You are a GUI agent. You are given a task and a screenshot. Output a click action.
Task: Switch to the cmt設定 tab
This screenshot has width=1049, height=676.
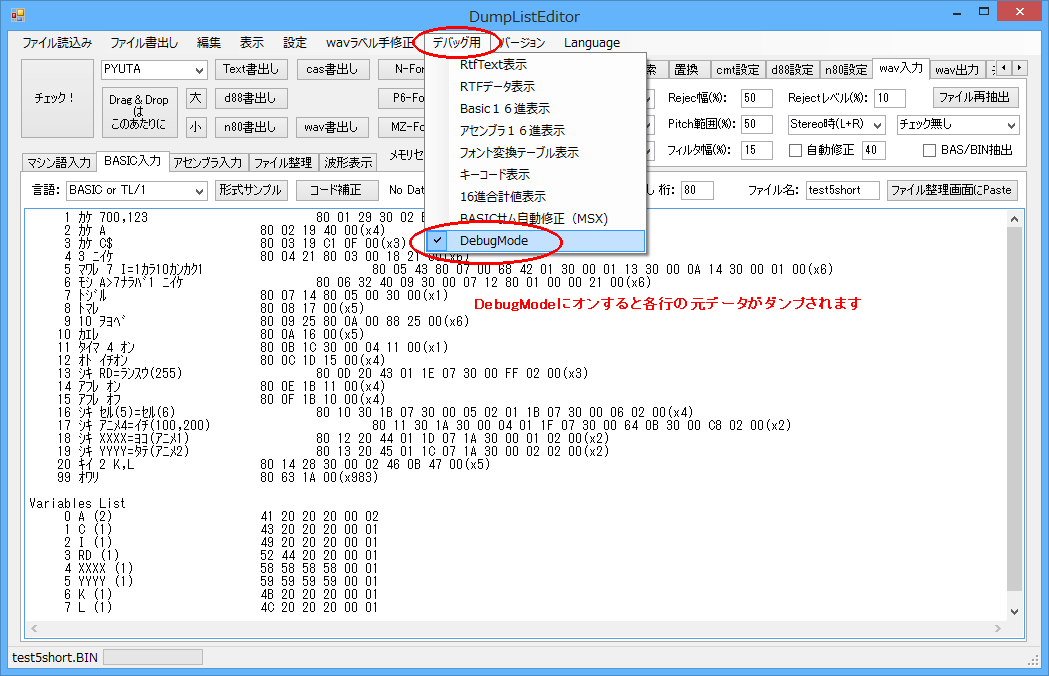[x=738, y=70]
